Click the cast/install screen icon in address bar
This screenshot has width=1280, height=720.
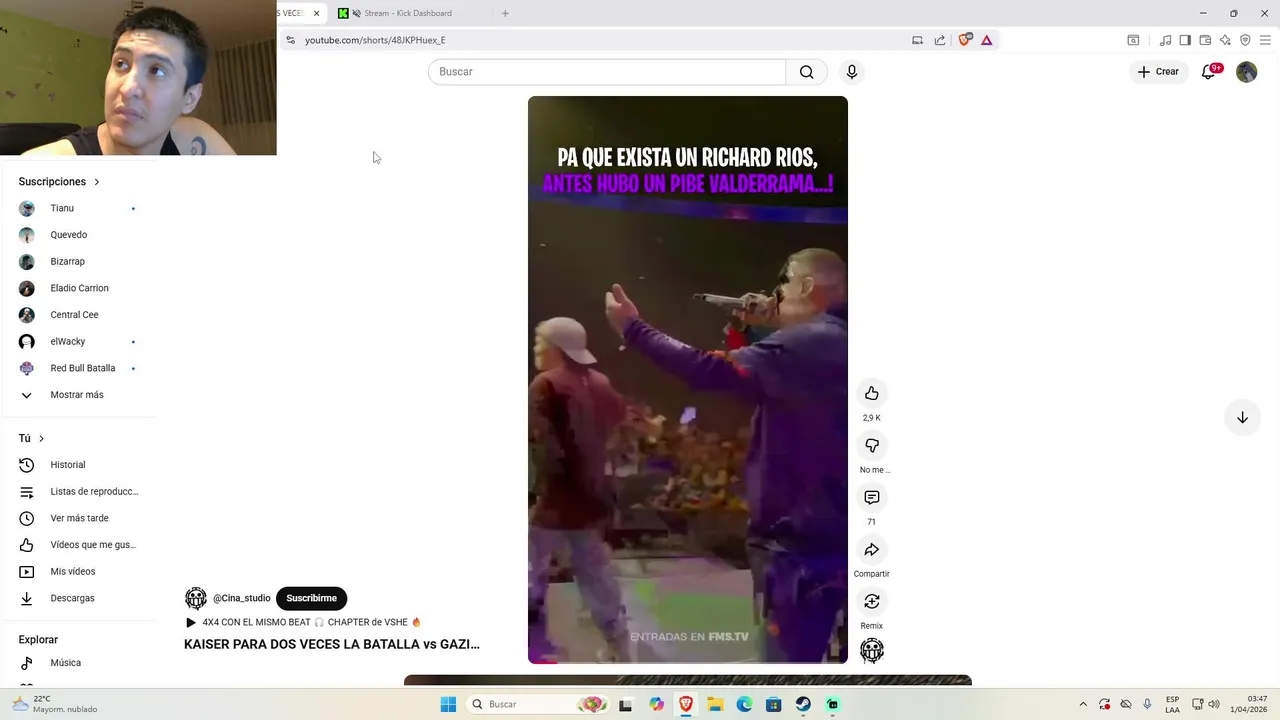click(917, 40)
